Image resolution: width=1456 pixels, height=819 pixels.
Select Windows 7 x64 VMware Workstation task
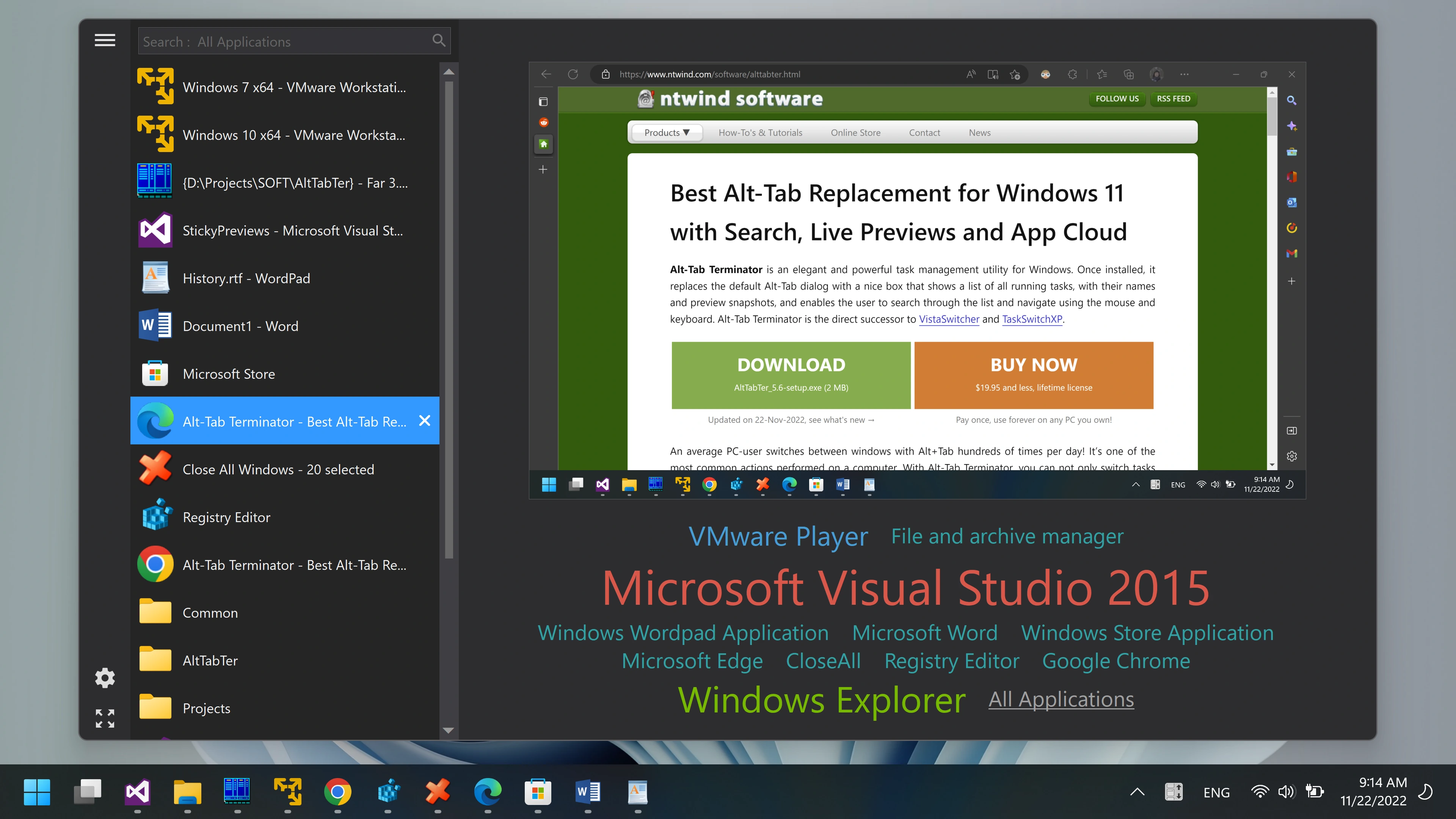pos(285,87)
